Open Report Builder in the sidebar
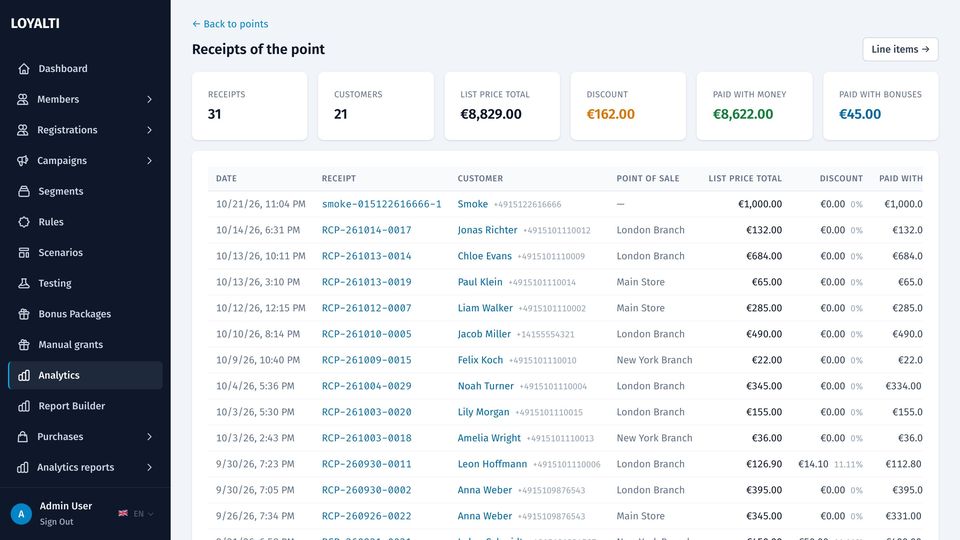Screen dimensions: 960x540 coord(85,406)
